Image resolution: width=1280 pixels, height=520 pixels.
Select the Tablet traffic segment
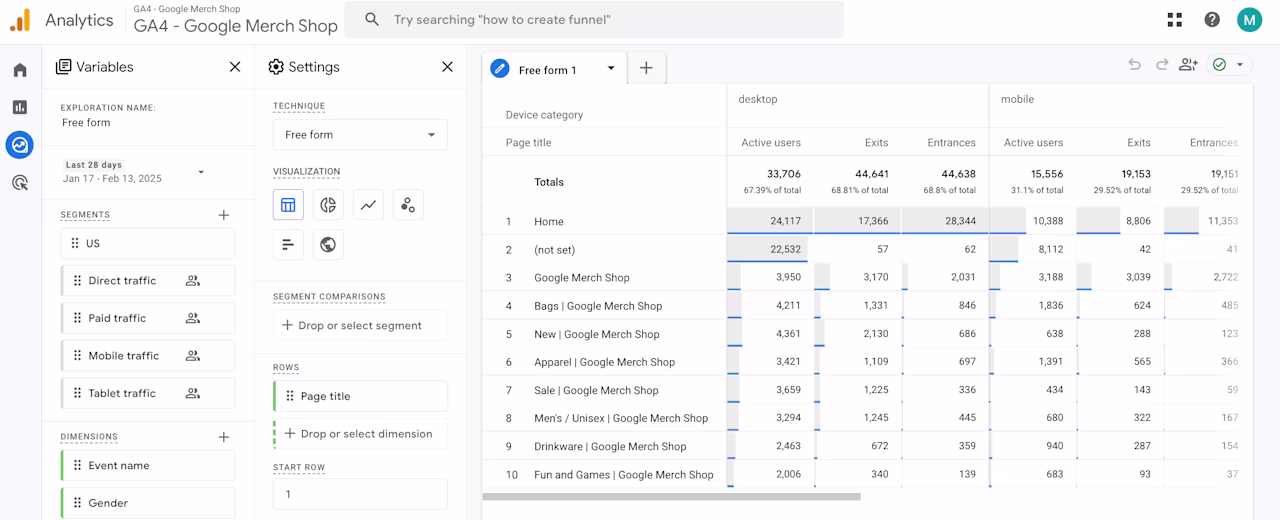pos(148,393)
